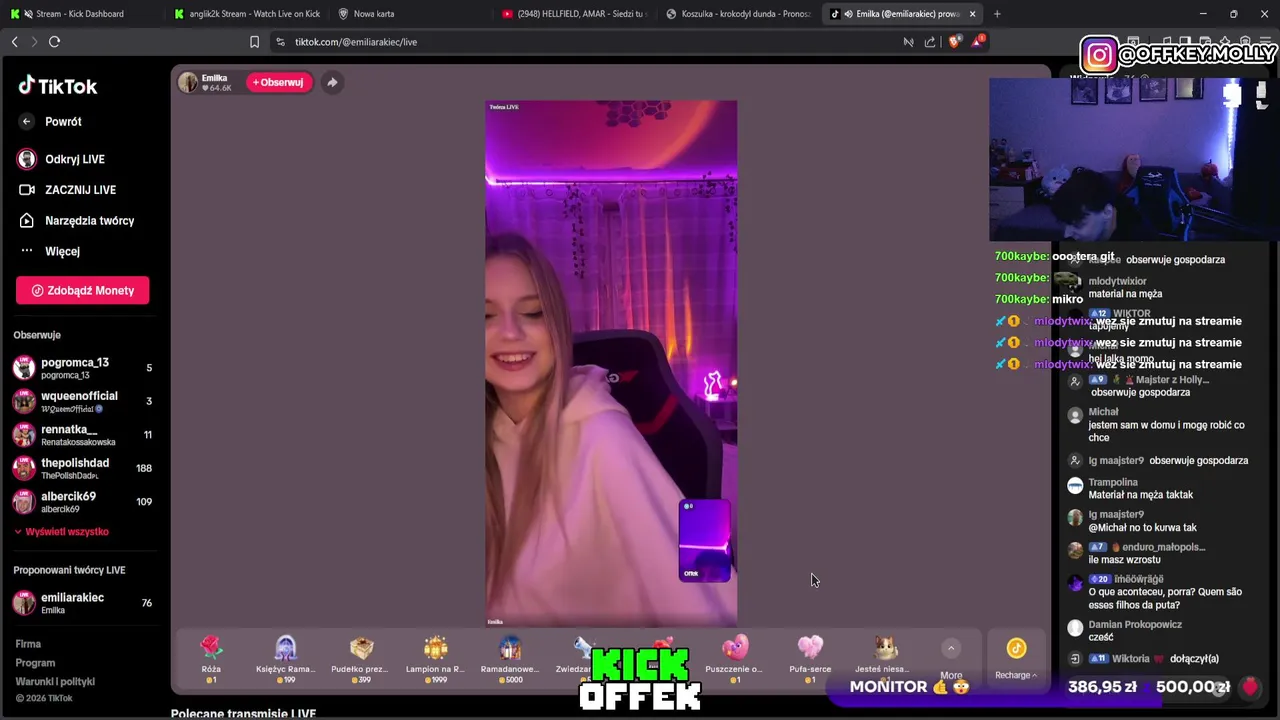Open wqueenofficial live stream

(82, 401)
